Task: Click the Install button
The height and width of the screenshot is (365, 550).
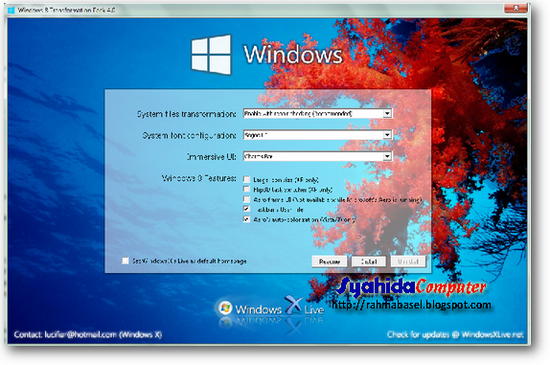Action: 369,262
